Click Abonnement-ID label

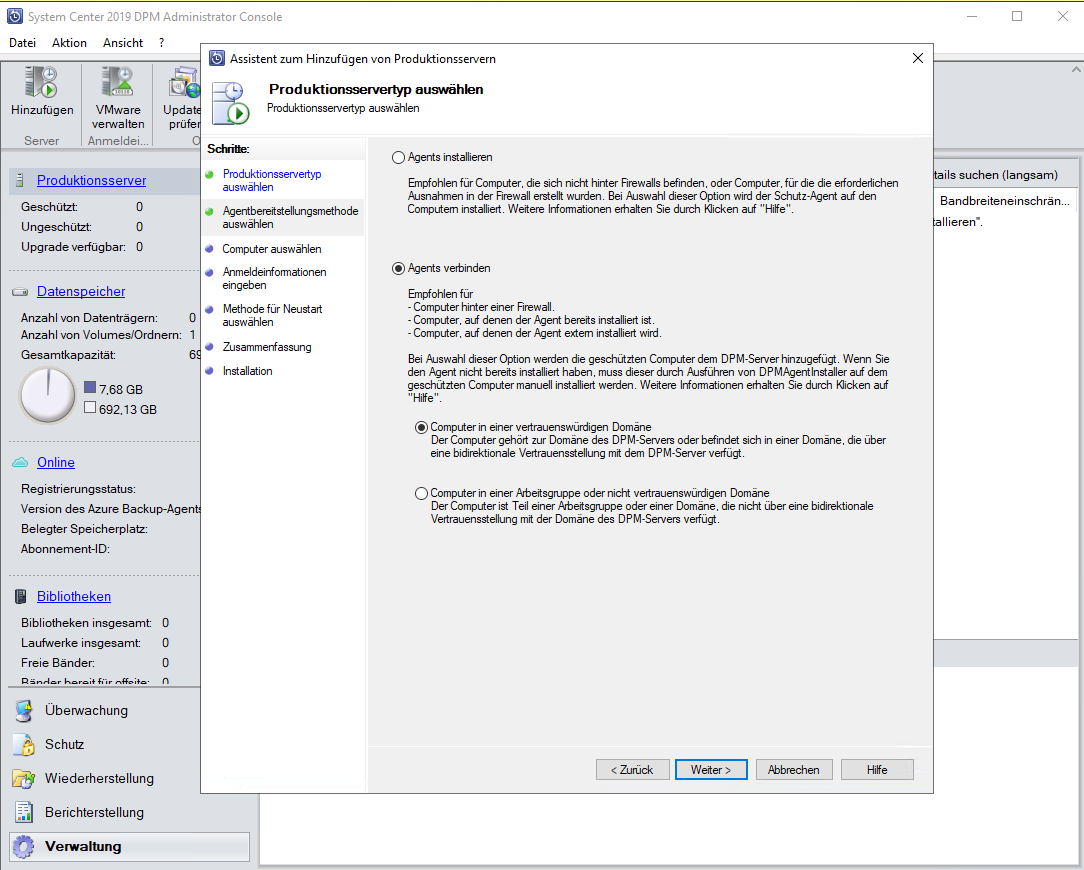click(65, 549)
